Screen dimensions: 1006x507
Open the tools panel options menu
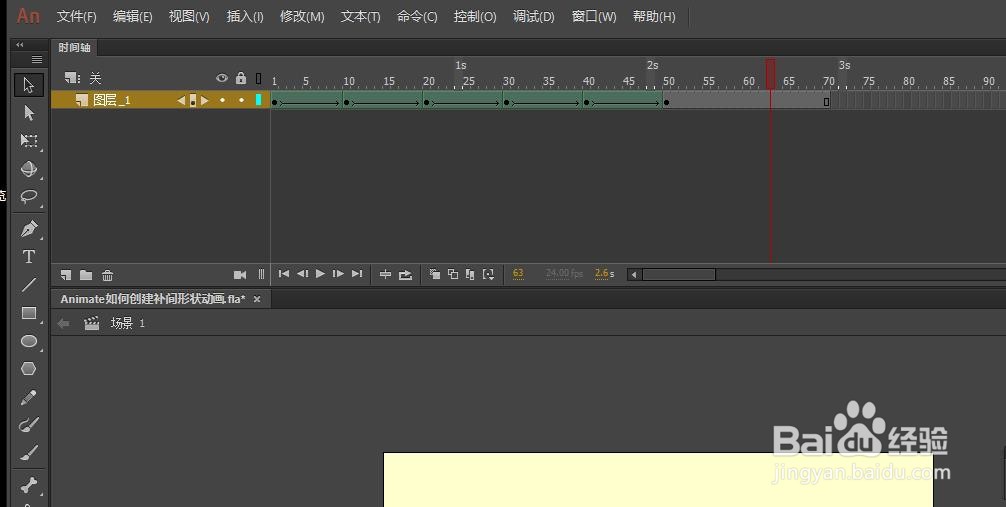click(37, 60)
